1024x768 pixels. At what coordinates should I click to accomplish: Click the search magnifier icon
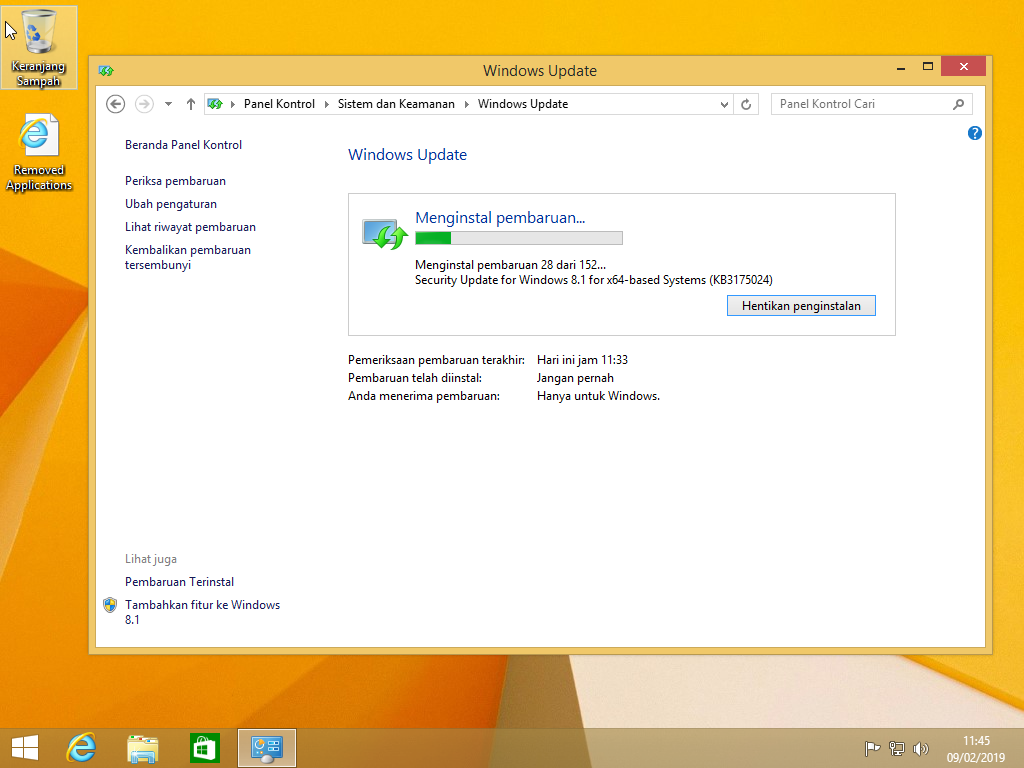[958, 104]
